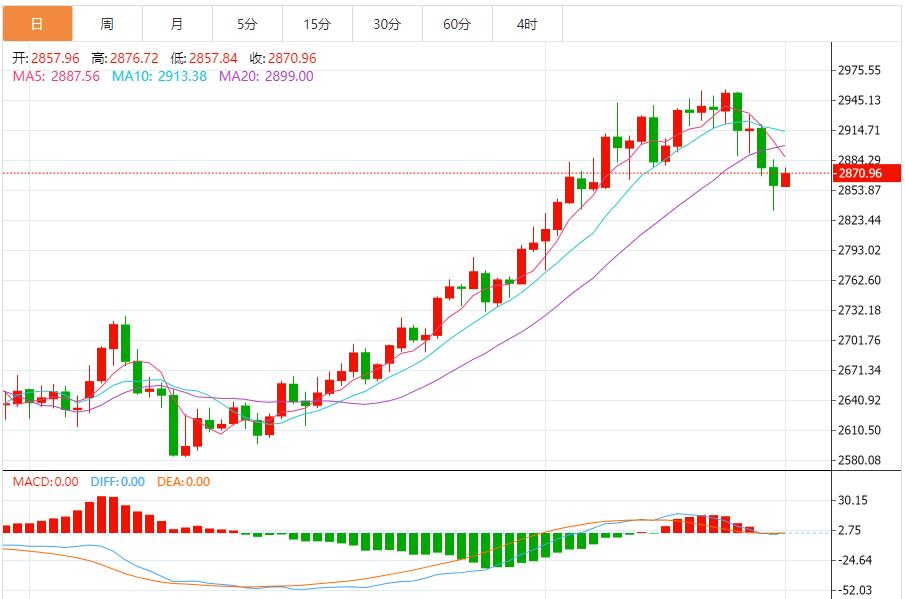Select the 15分 timeframe tab

(x=317, y=24)
